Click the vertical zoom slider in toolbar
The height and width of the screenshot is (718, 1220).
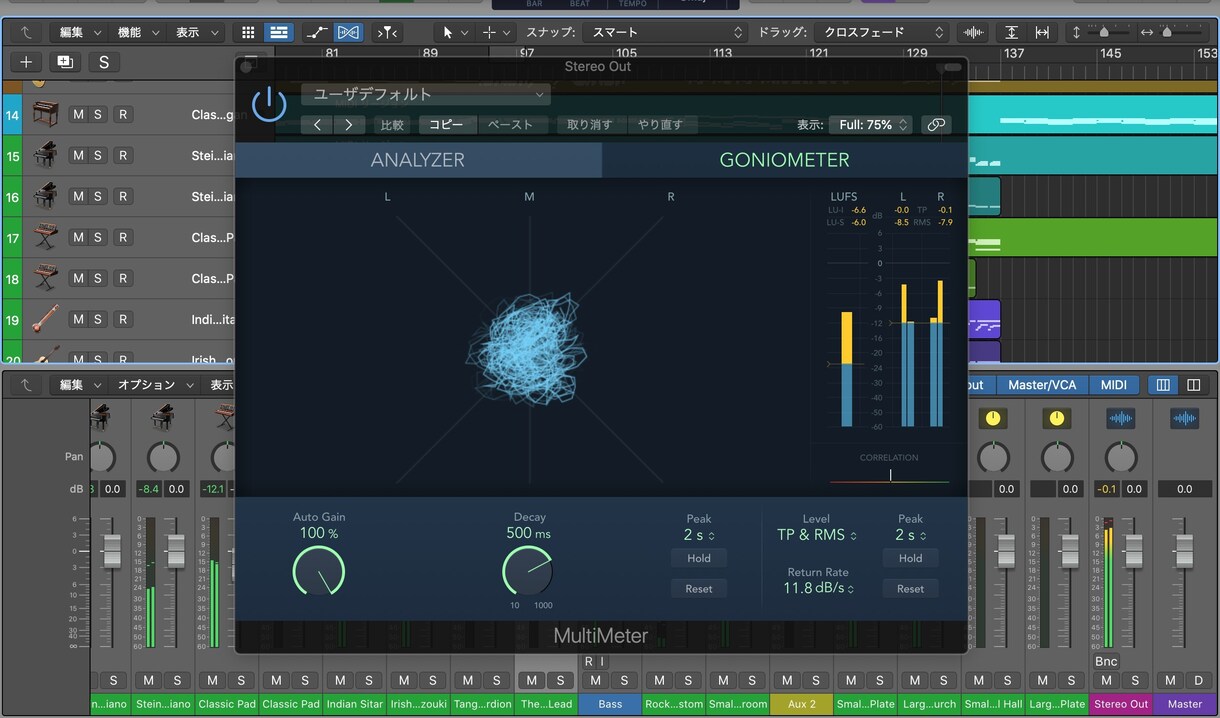point(1106,33)
